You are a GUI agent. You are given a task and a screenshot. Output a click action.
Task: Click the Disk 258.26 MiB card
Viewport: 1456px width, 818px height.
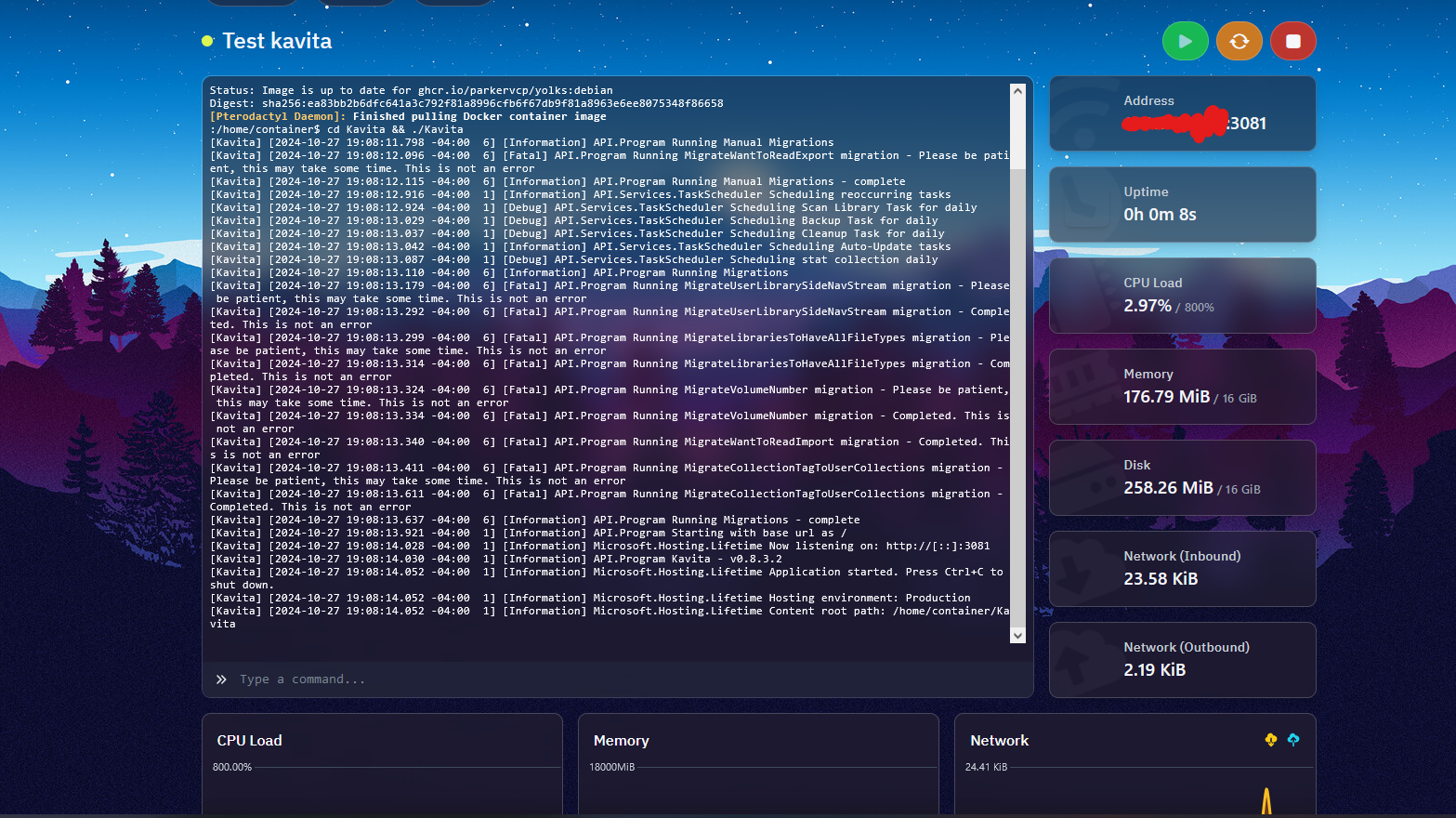point(1183,478)
